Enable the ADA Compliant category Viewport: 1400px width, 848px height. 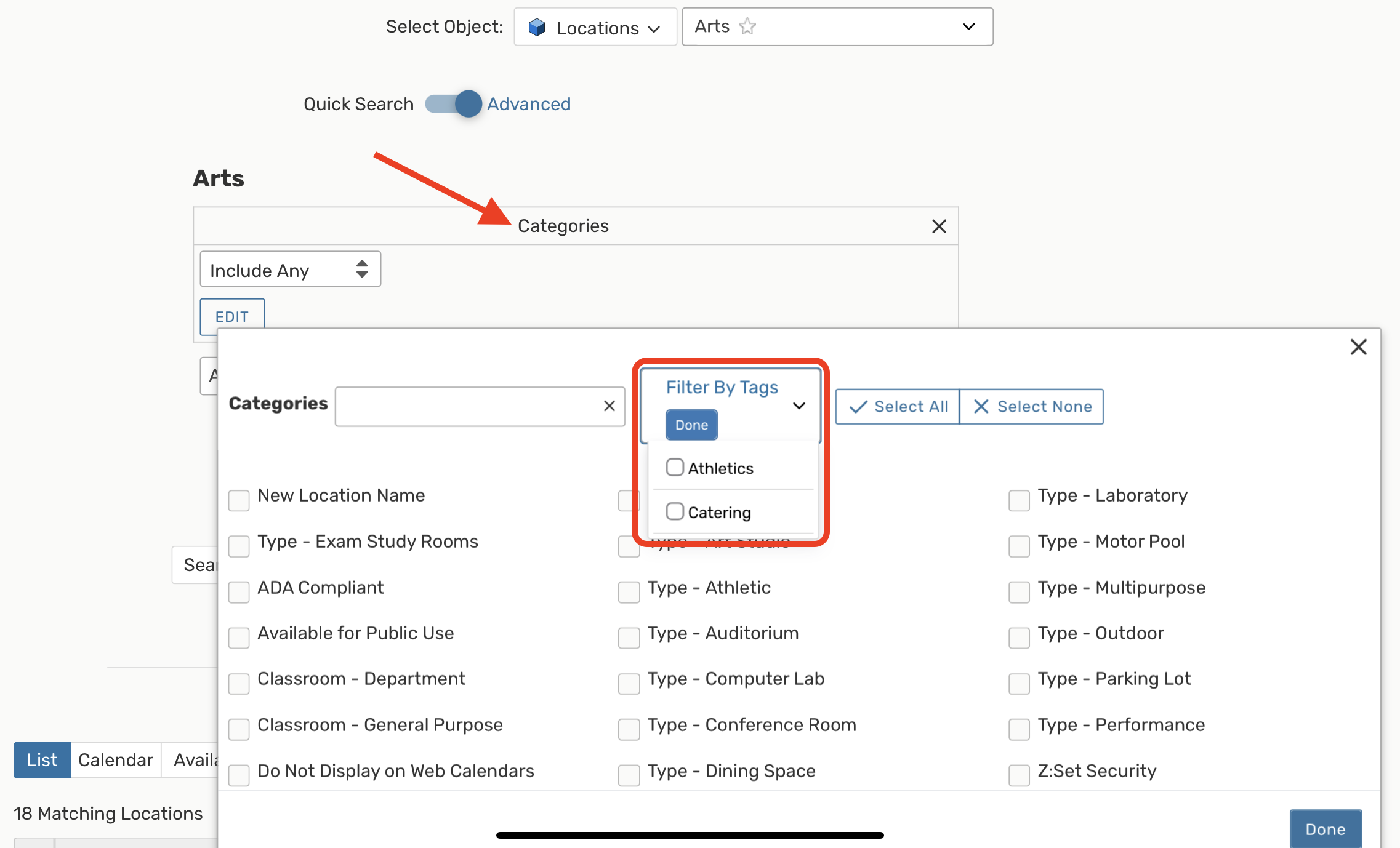(x=239, y=592)
